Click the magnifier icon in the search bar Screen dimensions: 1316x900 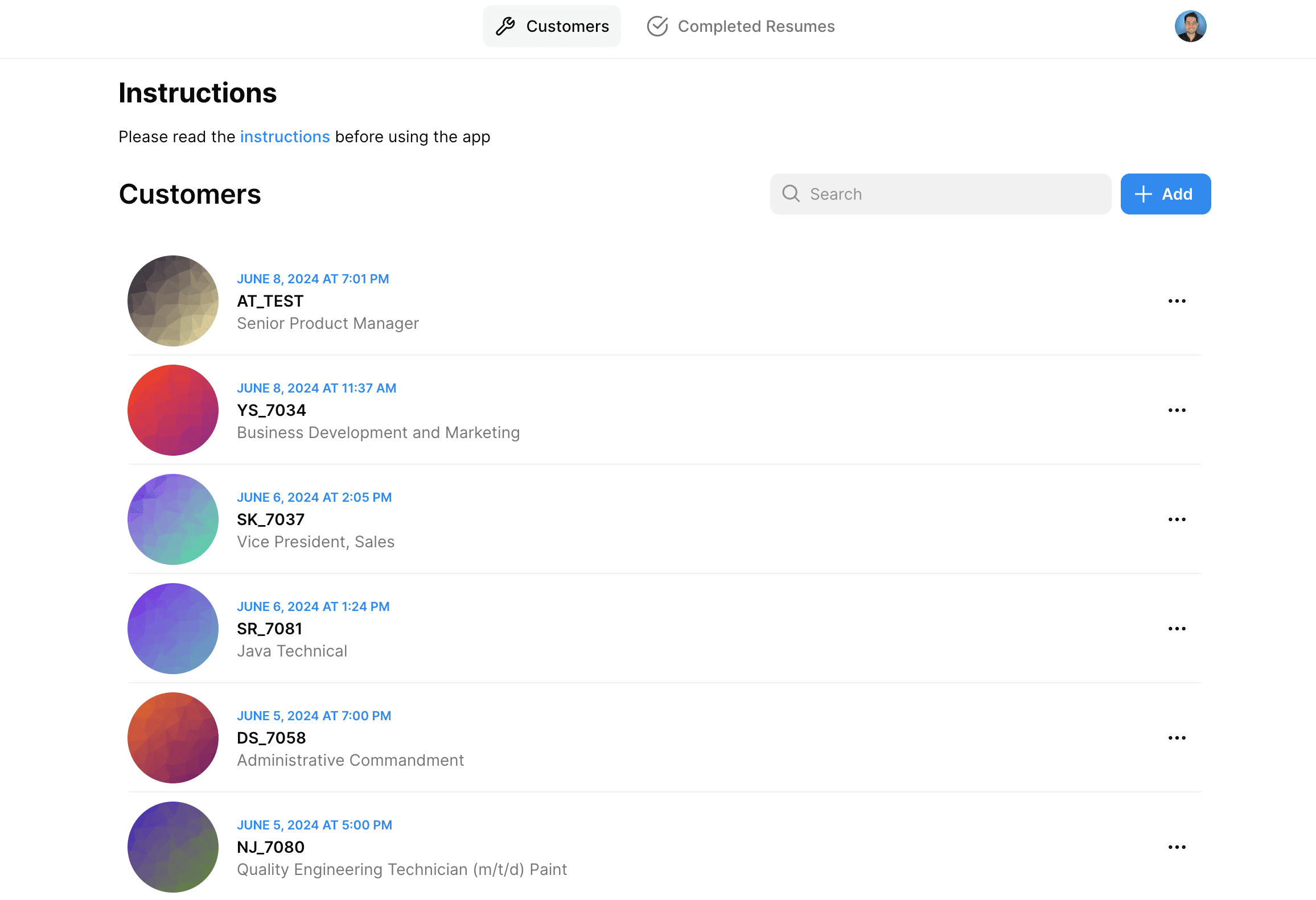click(x=791, y=194)
